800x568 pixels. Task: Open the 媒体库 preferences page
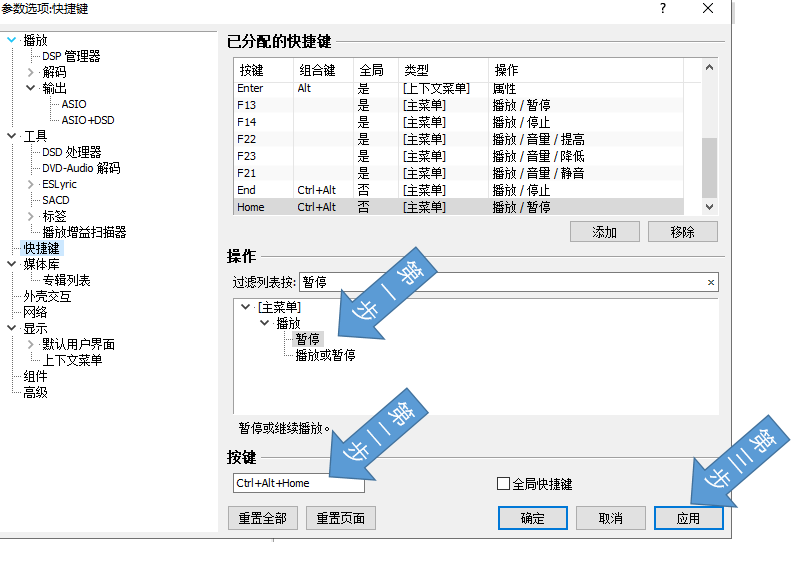tap(41, 264)
